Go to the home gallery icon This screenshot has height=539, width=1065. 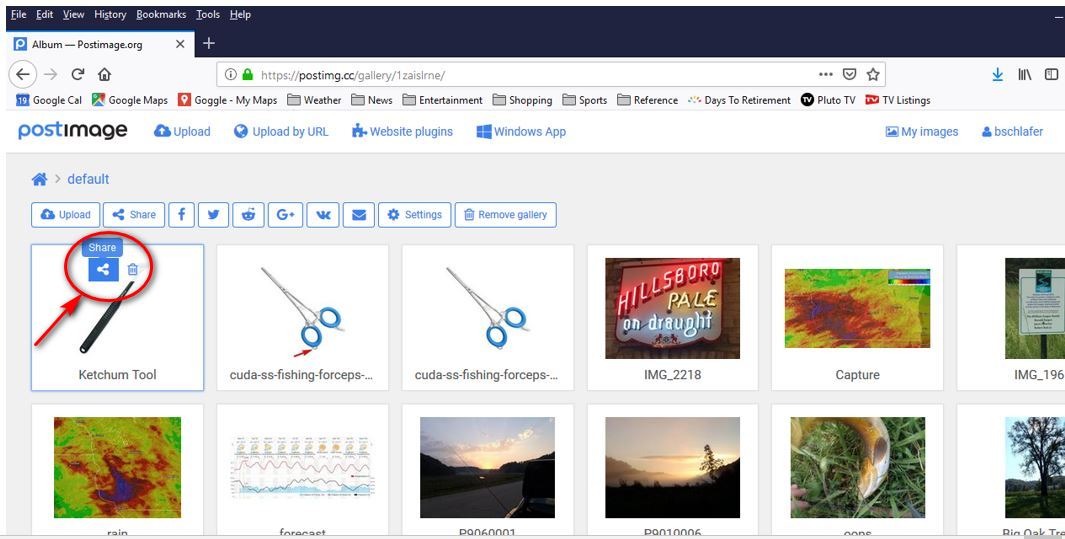(39, 179)
